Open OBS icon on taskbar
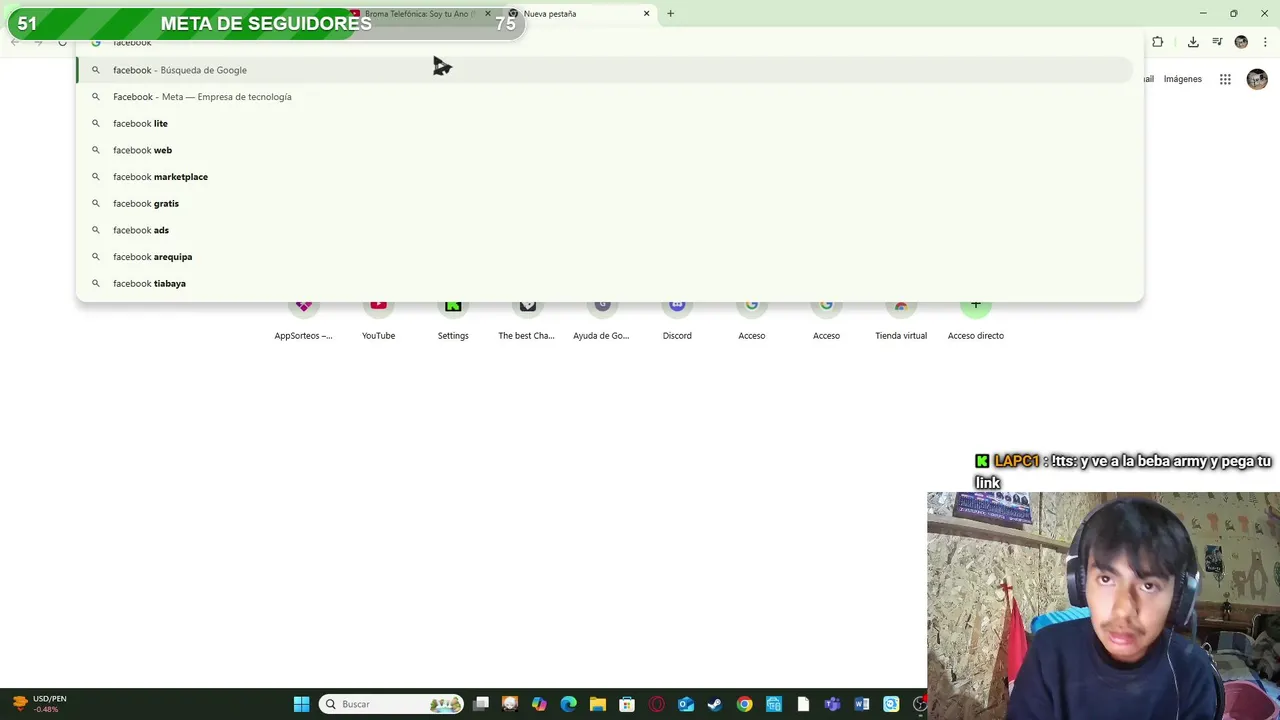The height and width of the screenshot is (720, 1280). coord(920,704)
